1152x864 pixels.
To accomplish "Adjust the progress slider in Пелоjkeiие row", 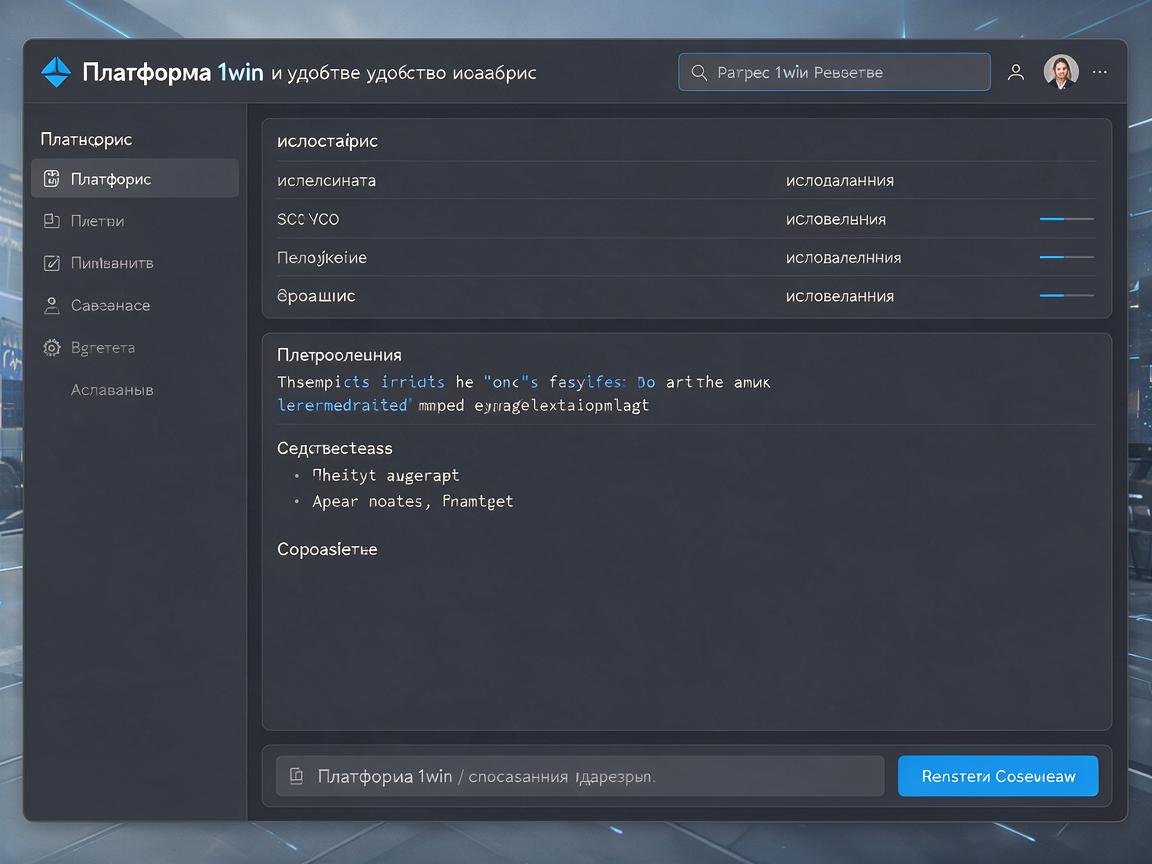I will tap(1067, 257).
